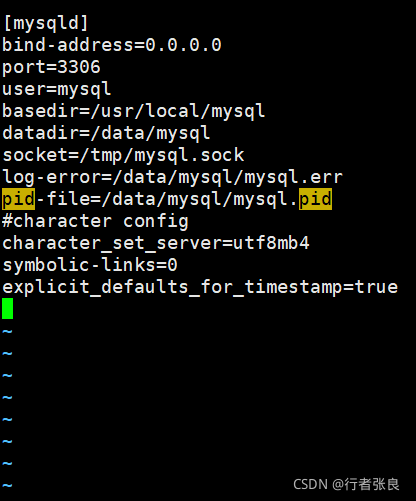Image resolution: width=416 pixels, height=501 pixels.
Task: Click the socket=/tmp/mysql.sock line
Action: pos(123,155)
